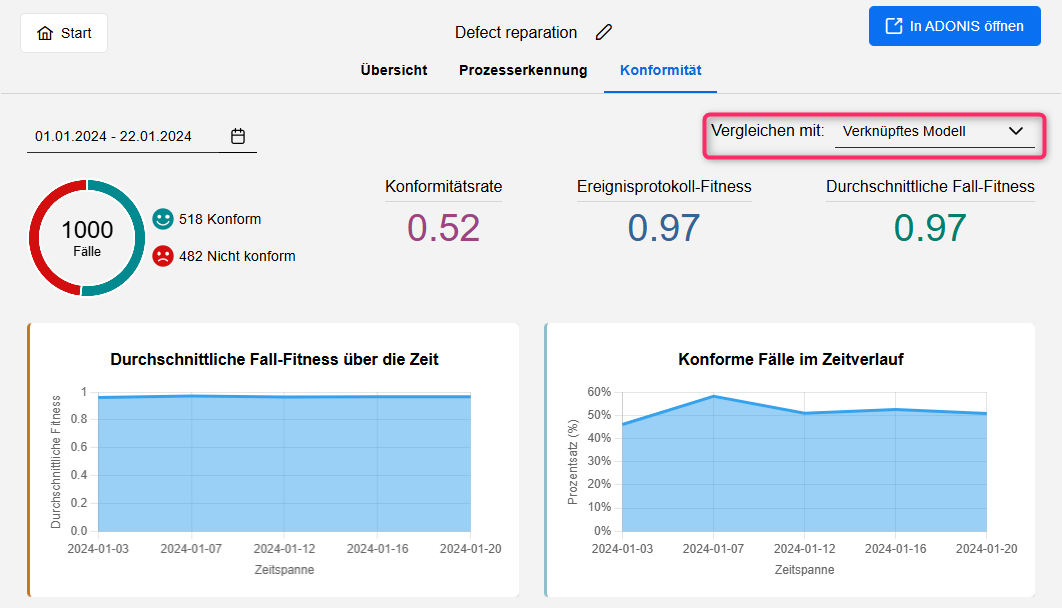Open the Prozesserkennung tab
1062x608 pixels.
click(523, 70)
